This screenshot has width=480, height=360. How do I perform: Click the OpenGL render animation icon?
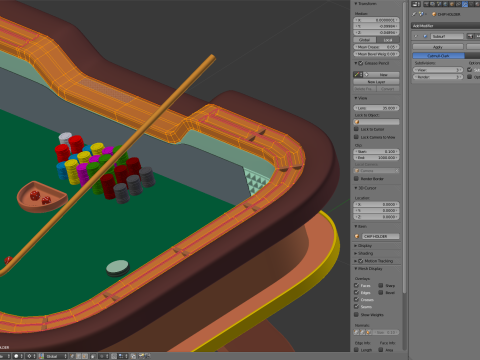147,356
